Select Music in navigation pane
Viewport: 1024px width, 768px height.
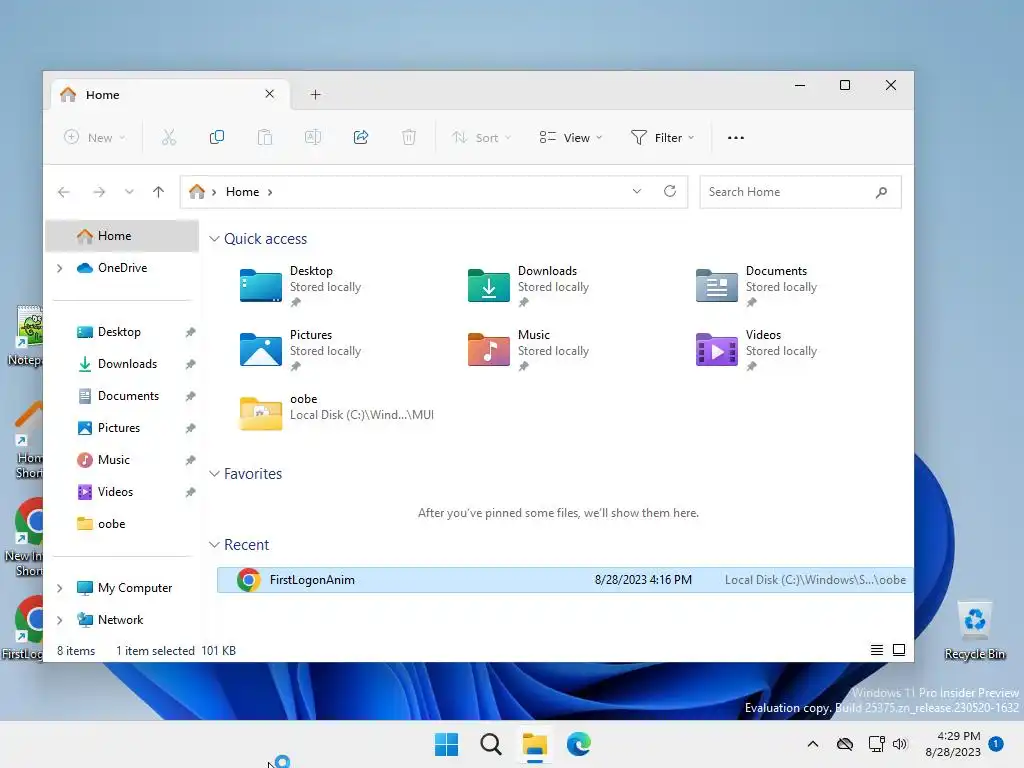pos(122,460)
